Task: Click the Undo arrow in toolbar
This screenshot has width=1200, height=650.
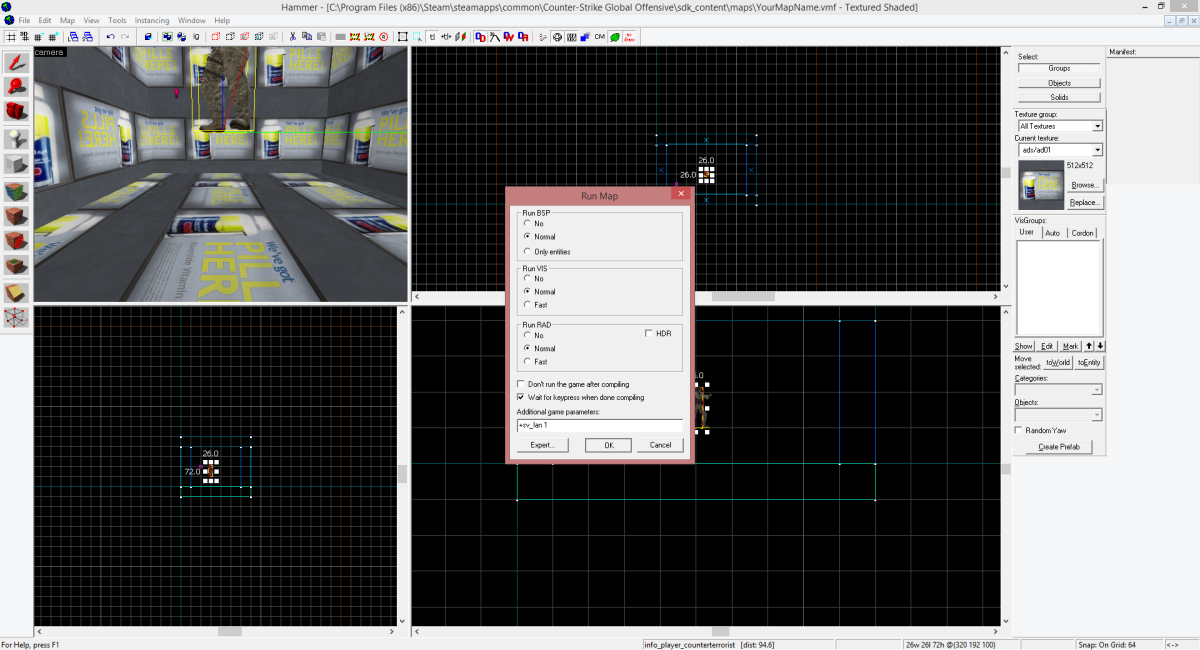Action: pos(110,36)
